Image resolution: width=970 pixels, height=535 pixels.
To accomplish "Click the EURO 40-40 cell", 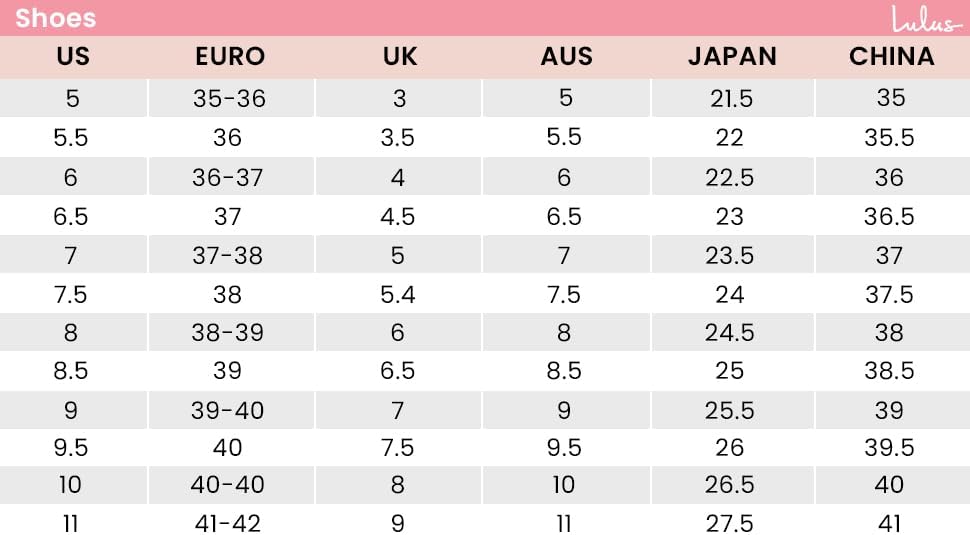I will pos(228,484).
